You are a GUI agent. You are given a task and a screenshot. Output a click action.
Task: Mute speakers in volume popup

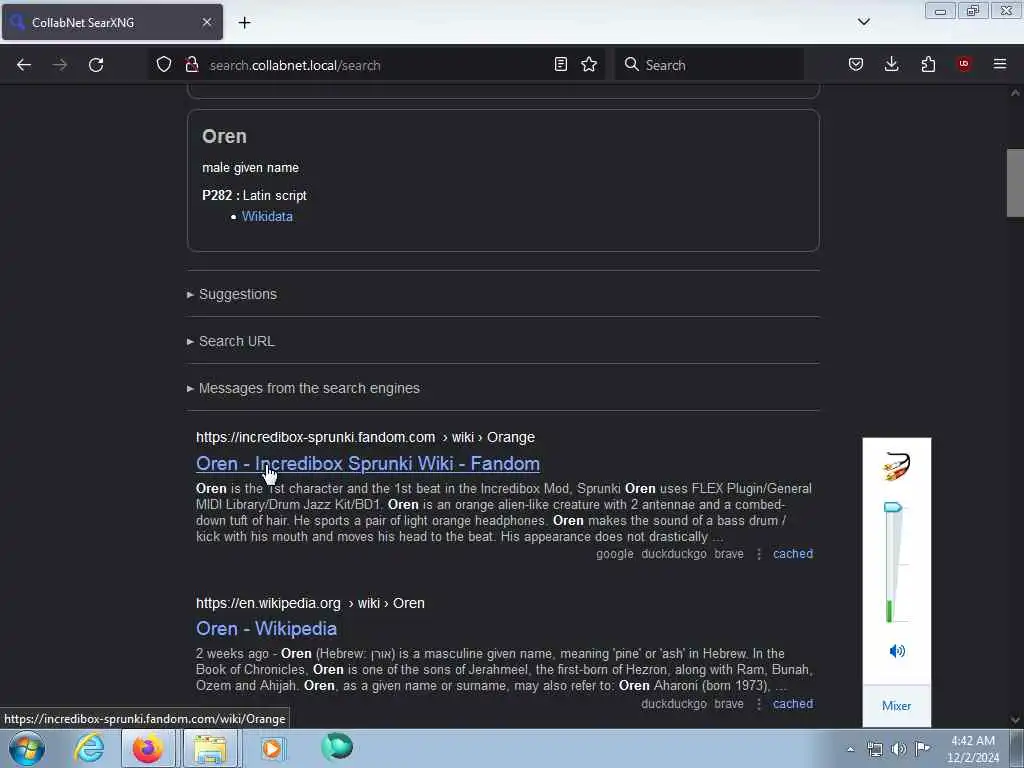pos(897,650)
